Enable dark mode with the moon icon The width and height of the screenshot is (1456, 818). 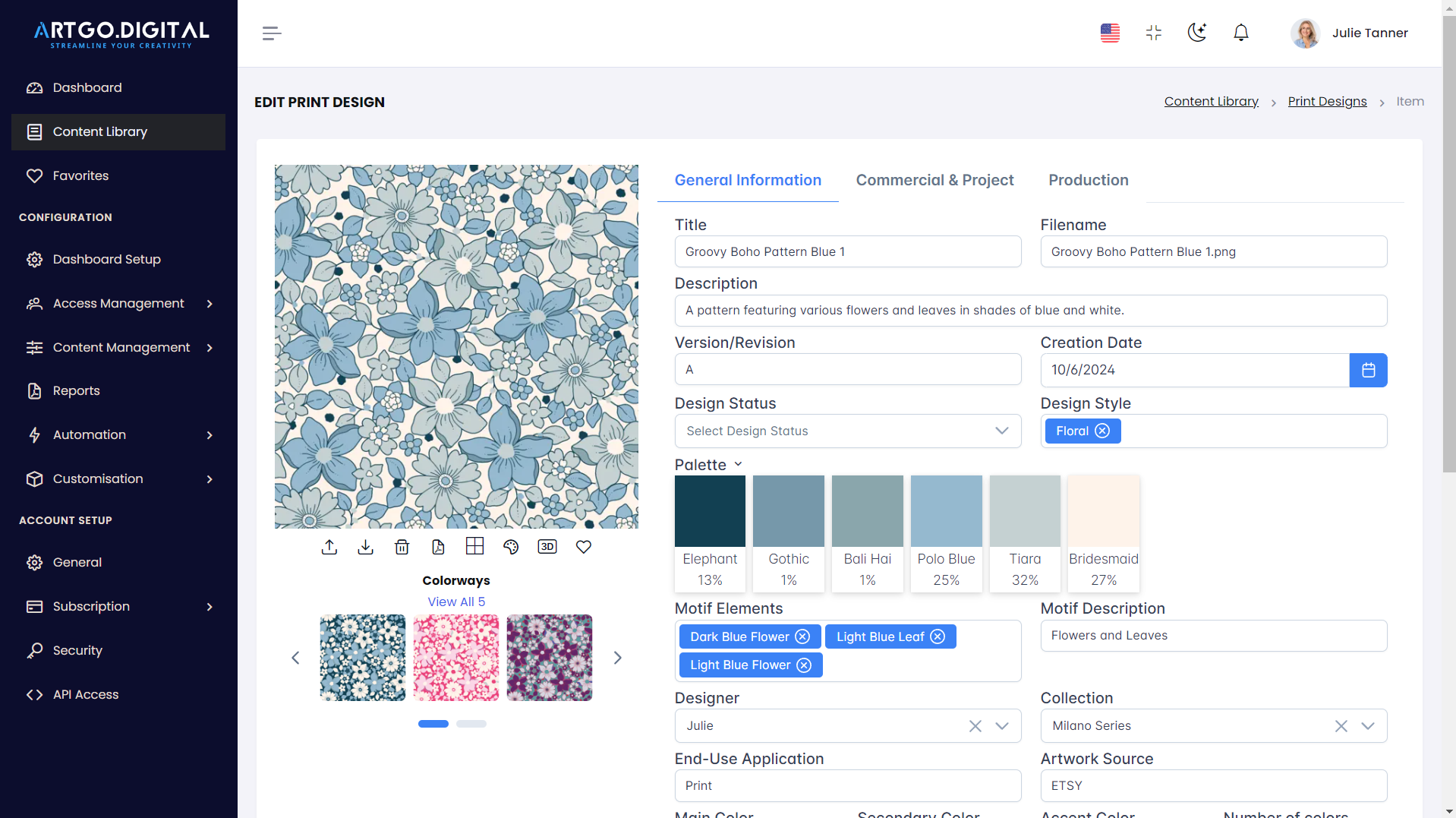pos(1197,33)
